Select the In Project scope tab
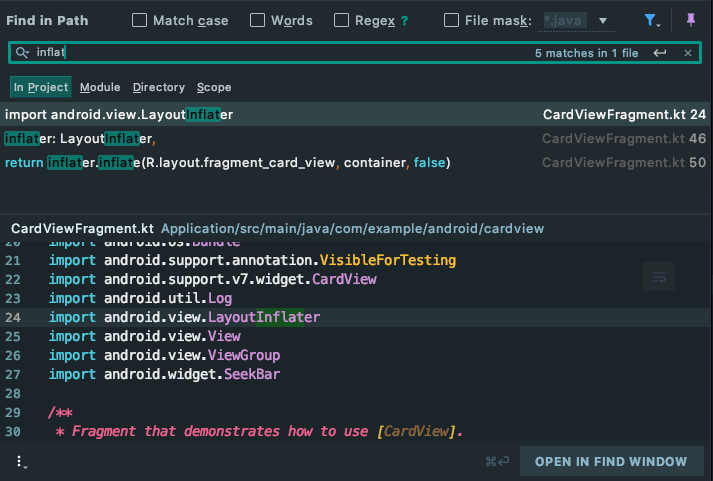This screenshot has width=713, height=481. click(40, 87)
